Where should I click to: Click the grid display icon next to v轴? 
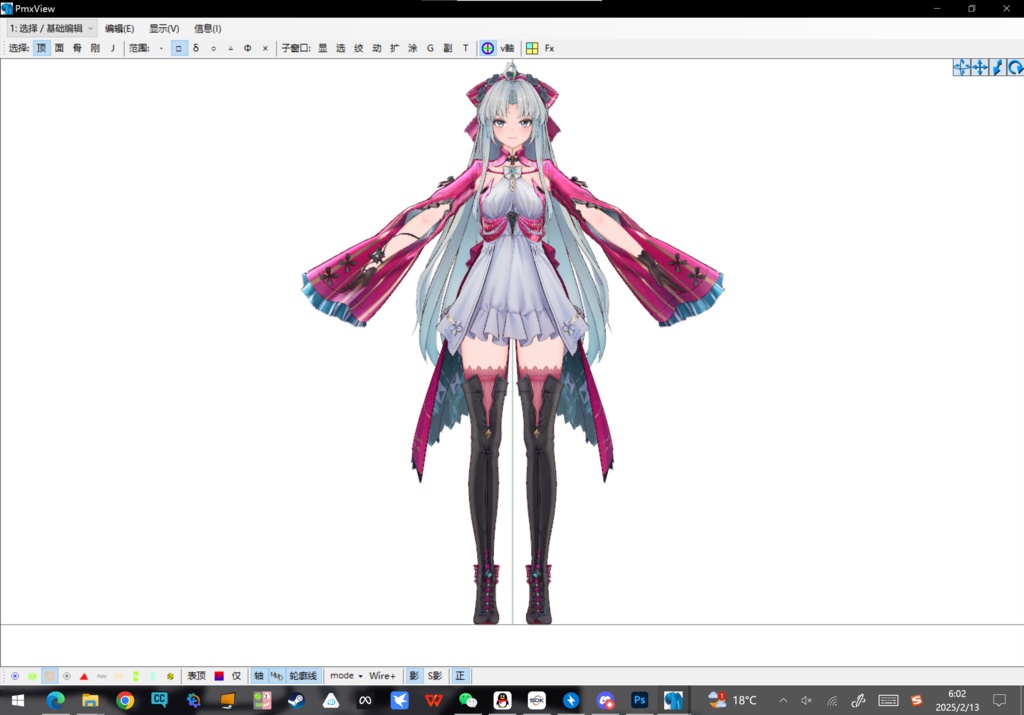click(x=531, y=47)
